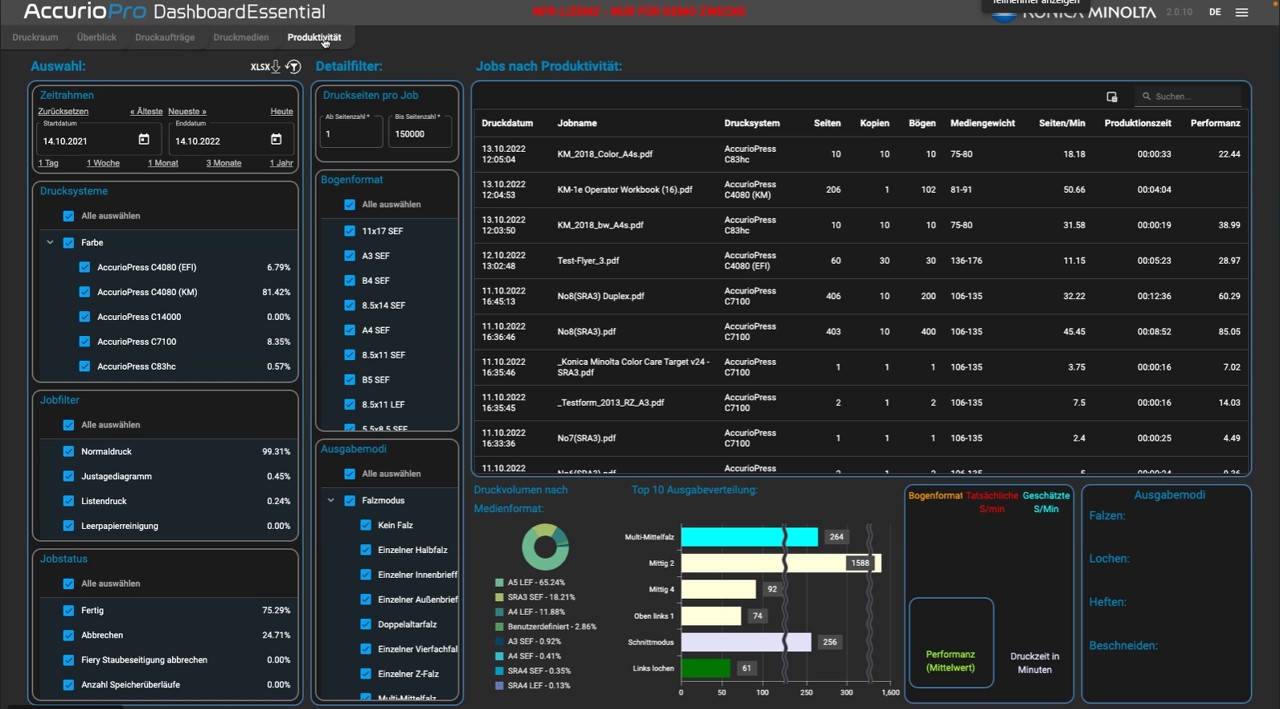Toggle Fertig job status checkbox
The height and width of the screenshot is (709, 1280).
[x=68, y=610]
